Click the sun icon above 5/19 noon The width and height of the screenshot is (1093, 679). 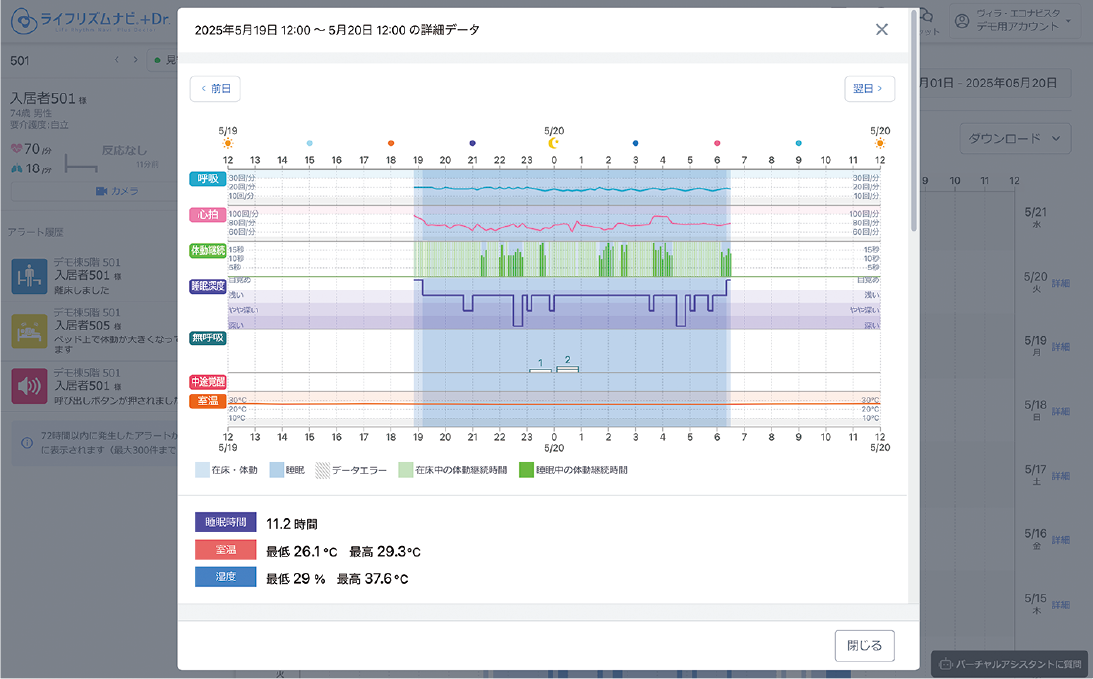pos(228,144)
